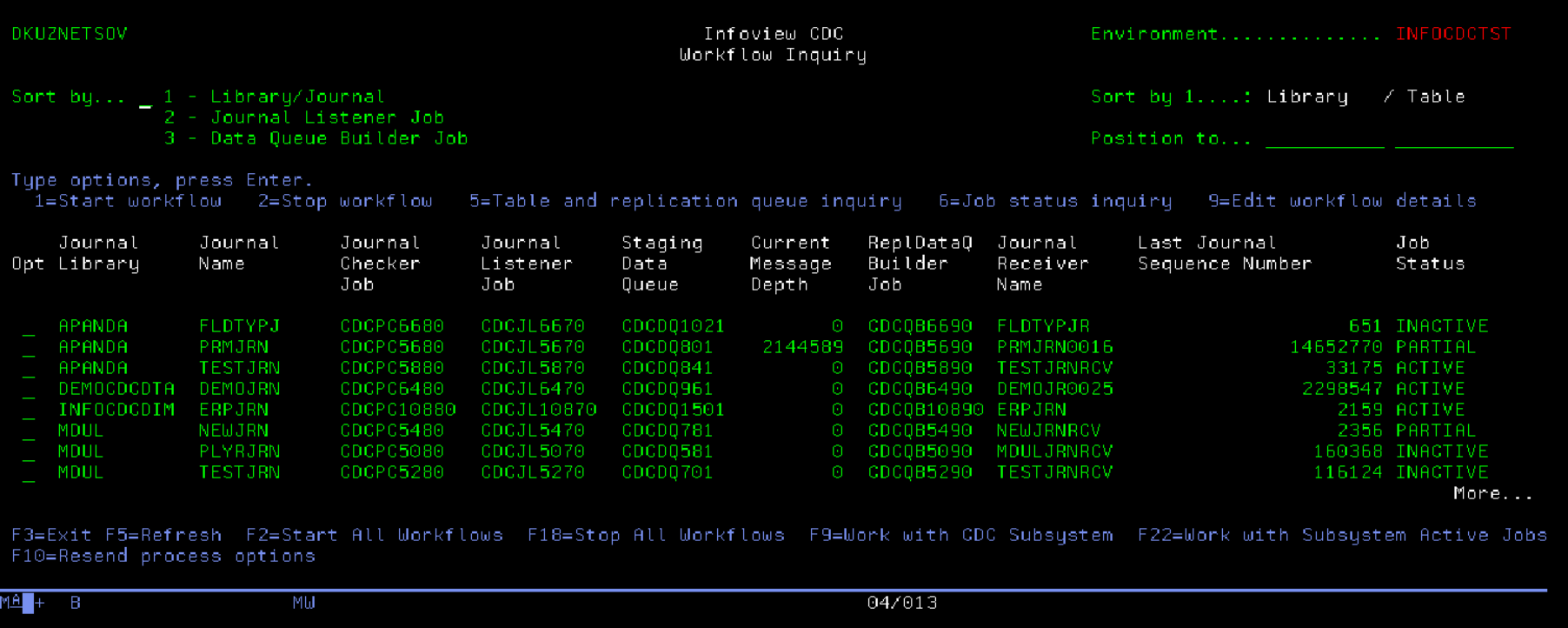Click staging data queue CDCDQ1021
Screen dimensions: 1568x628
point(674,326)
